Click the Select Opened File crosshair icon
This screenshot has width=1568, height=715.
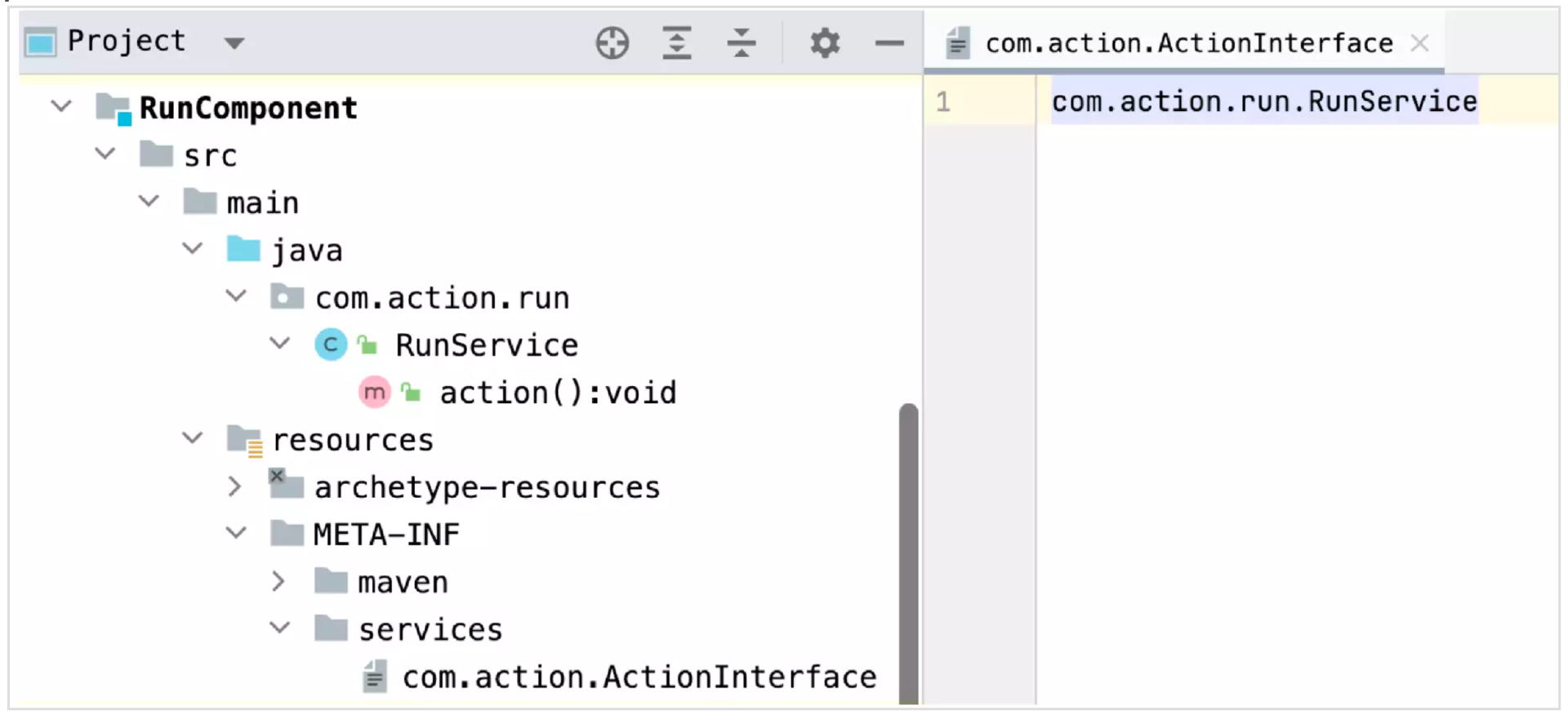[612, 42]
